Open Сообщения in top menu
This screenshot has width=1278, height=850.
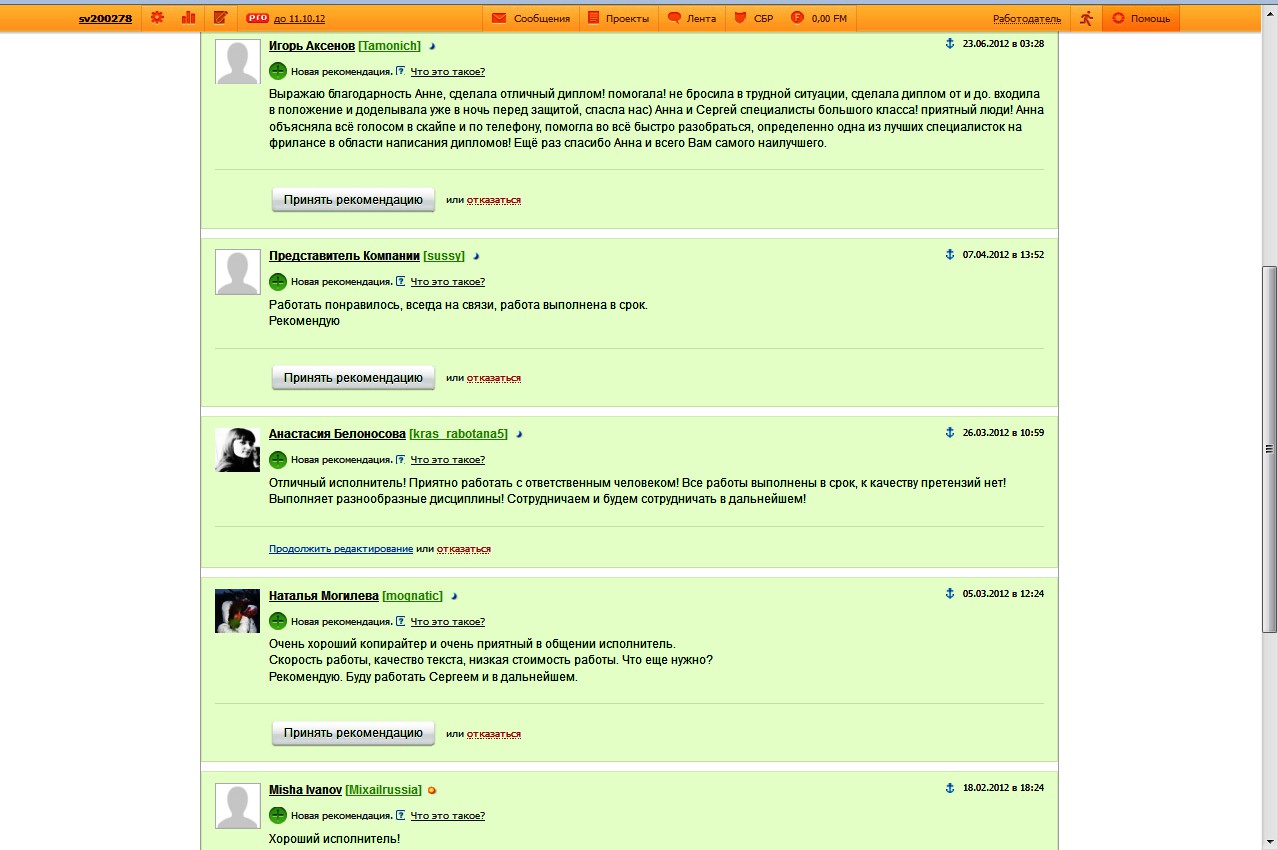[x=531, y=18]
